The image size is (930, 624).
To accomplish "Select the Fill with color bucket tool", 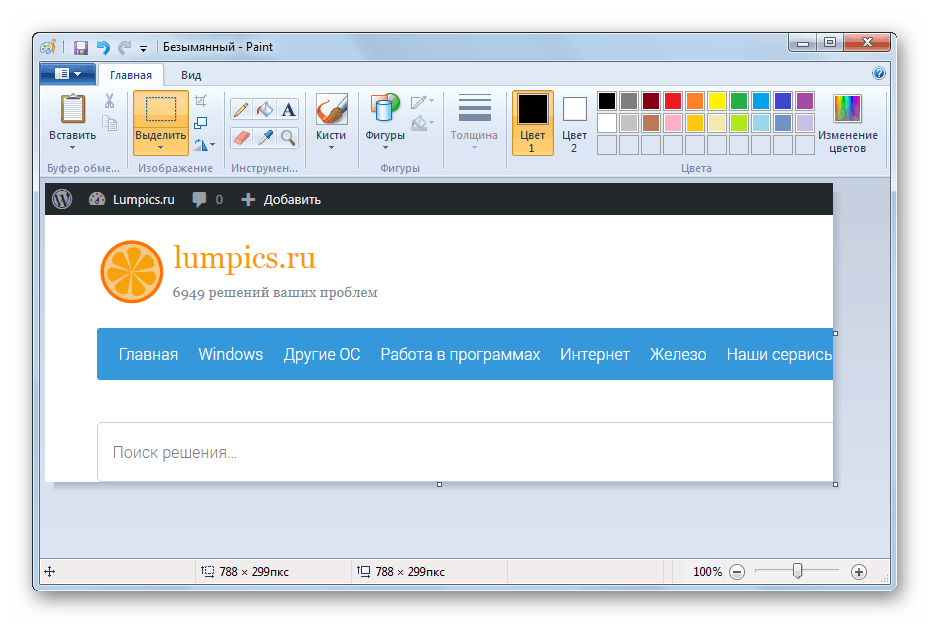I will click(264, 108).
